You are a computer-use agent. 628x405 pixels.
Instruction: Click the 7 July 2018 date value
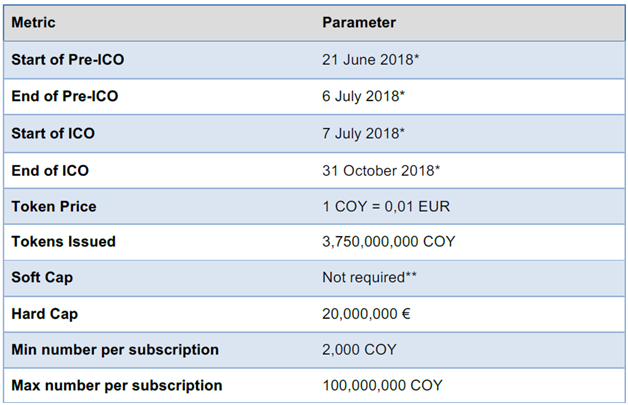(364, 133)
